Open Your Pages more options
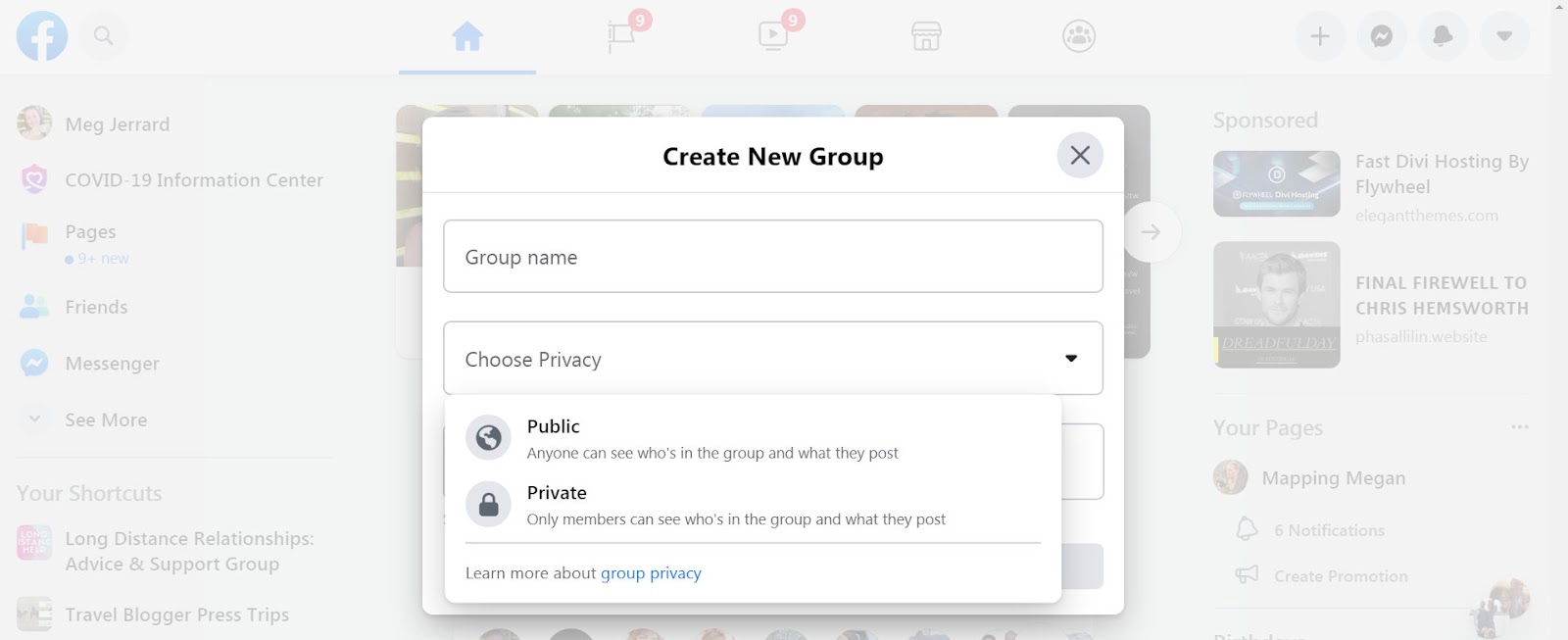Image resolution: width=1568 pixels, height=640 pixels. pos(1520,427)
